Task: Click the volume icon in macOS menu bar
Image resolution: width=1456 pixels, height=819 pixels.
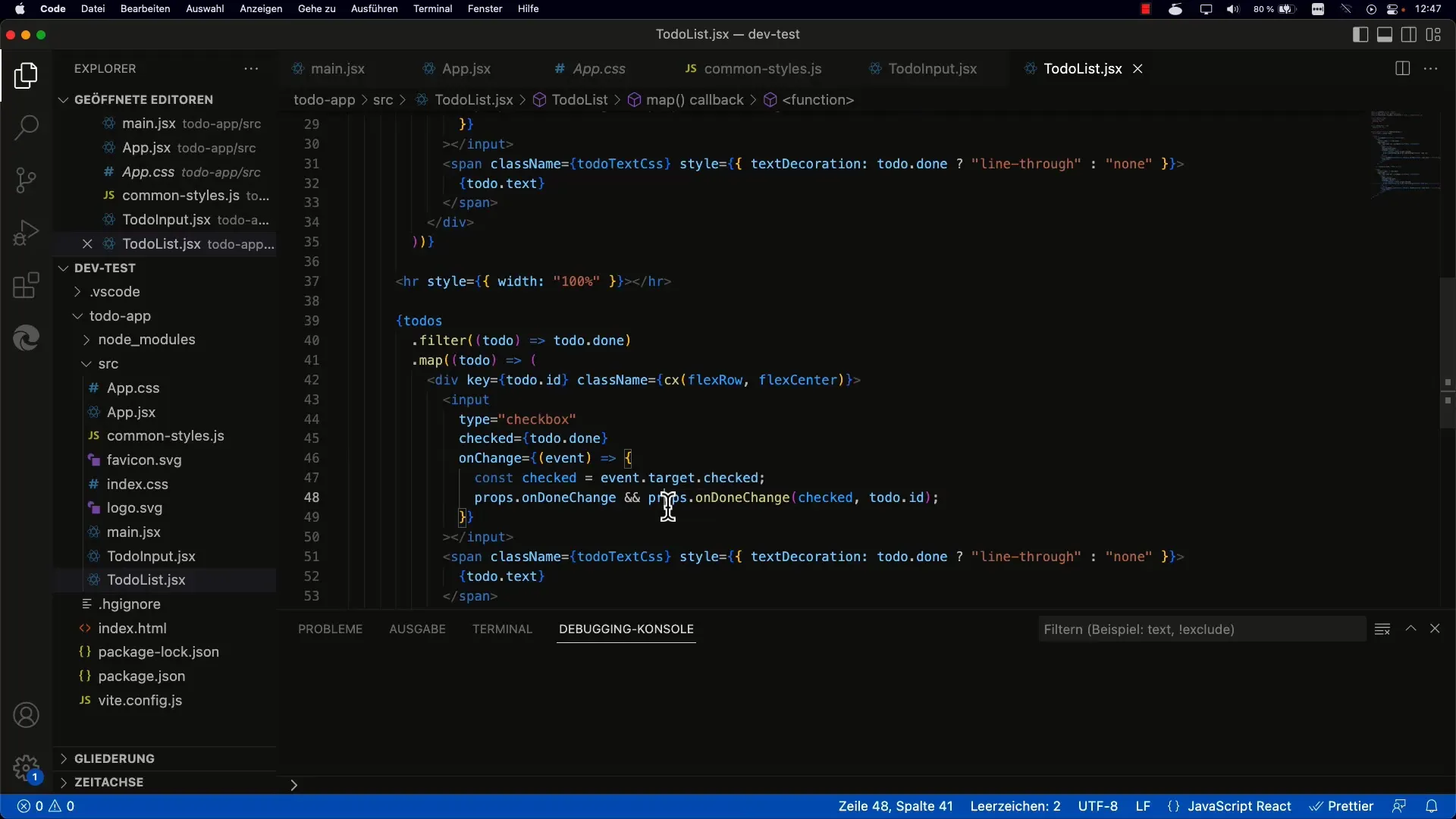Action: [1233, 9]
